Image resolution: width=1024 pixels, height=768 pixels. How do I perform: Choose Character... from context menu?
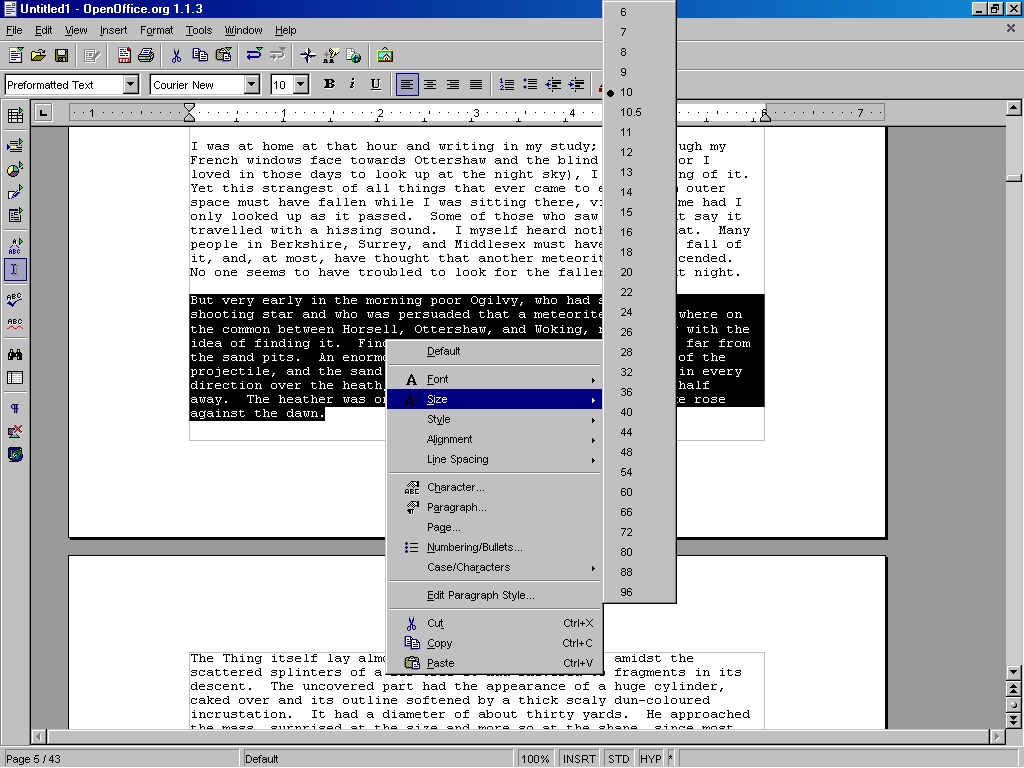coord(455,488)
